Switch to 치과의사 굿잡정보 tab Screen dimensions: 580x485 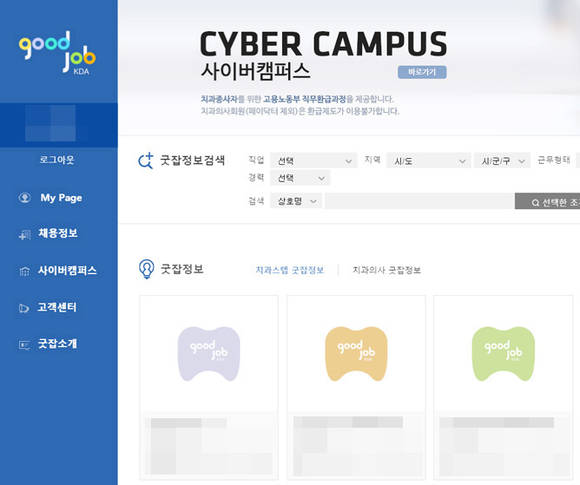(x=387, y=270)
